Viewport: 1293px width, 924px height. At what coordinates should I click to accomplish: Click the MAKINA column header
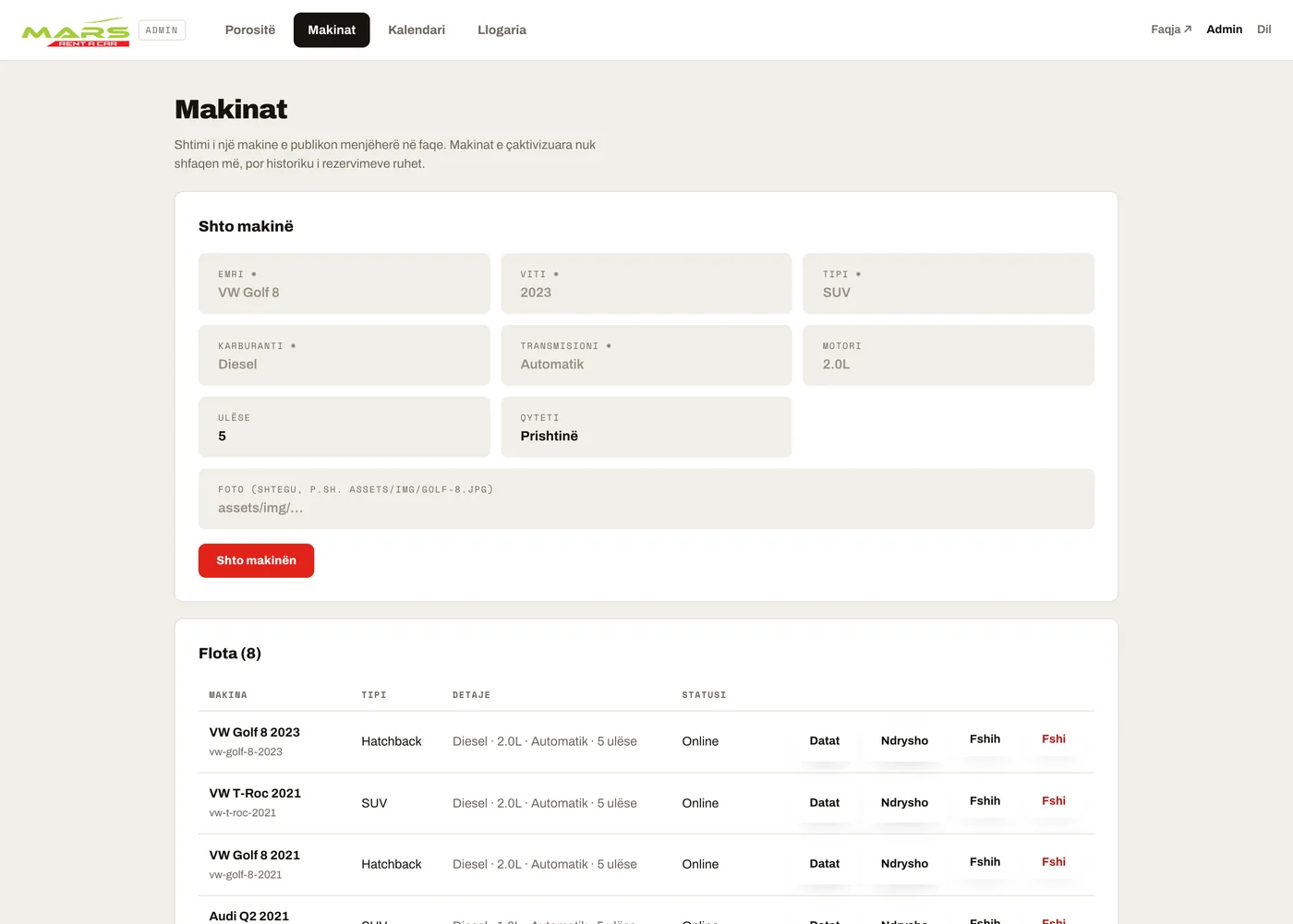(x=228, y=695)
